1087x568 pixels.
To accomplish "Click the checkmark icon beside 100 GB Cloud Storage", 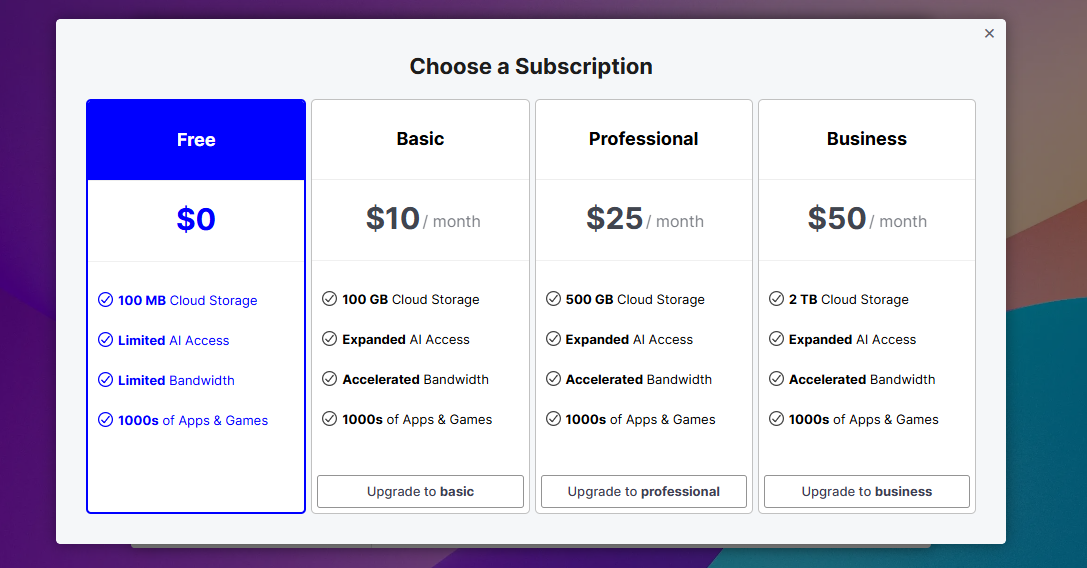I will (329, 299).
